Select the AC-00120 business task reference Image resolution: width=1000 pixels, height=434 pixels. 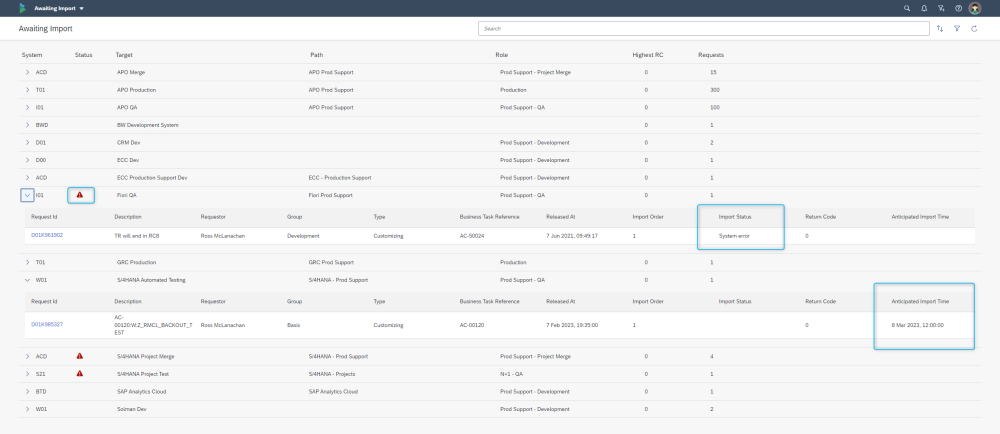473,325
